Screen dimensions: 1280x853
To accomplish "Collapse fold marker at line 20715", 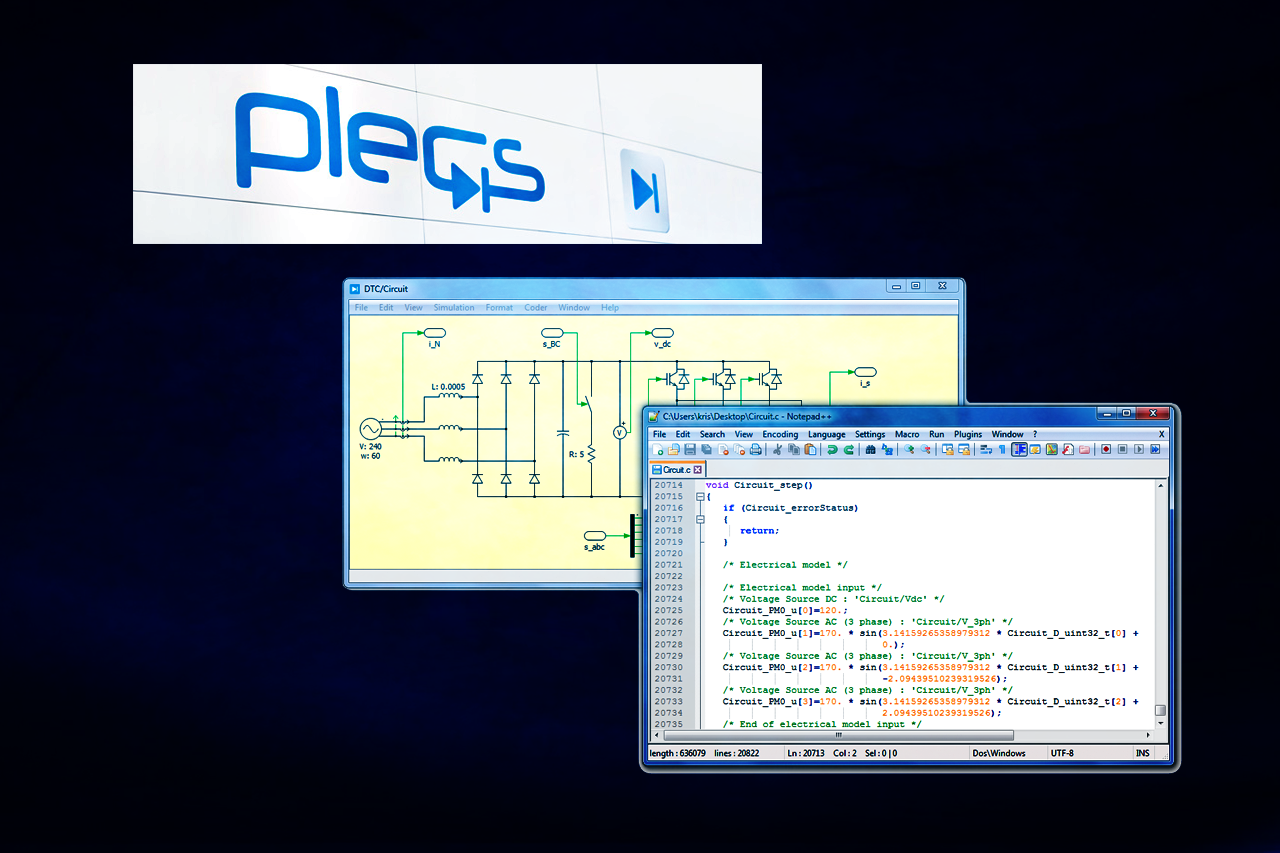I will [700, 496].
